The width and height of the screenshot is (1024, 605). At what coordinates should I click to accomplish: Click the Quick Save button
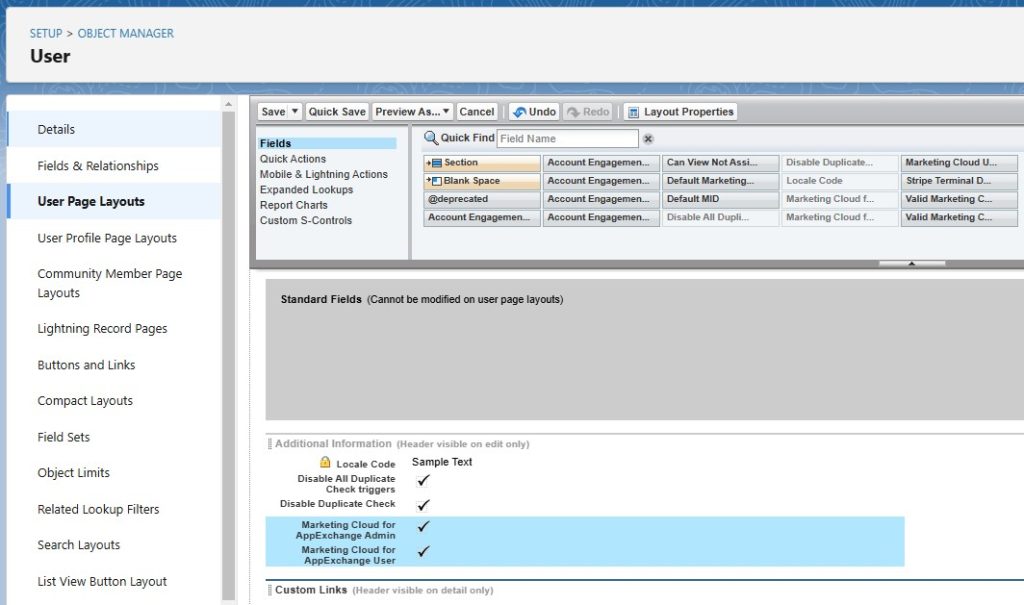(x=337, y=112)
